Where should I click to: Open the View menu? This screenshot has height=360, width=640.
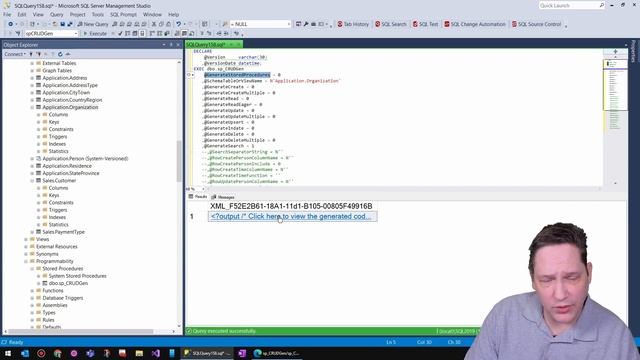(38, 14)
